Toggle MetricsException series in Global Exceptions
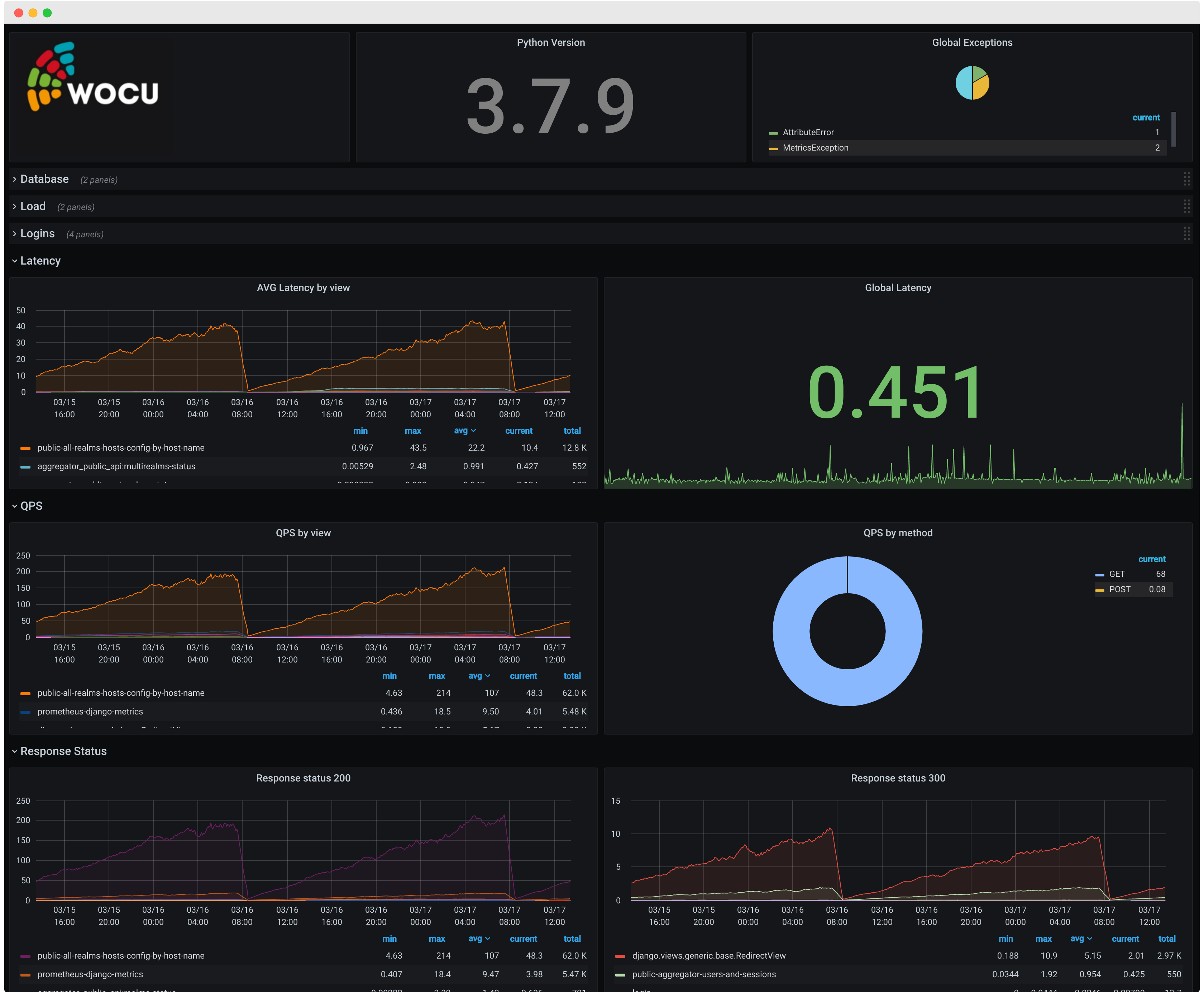The image size is (1204, 993). click(815, 148)
